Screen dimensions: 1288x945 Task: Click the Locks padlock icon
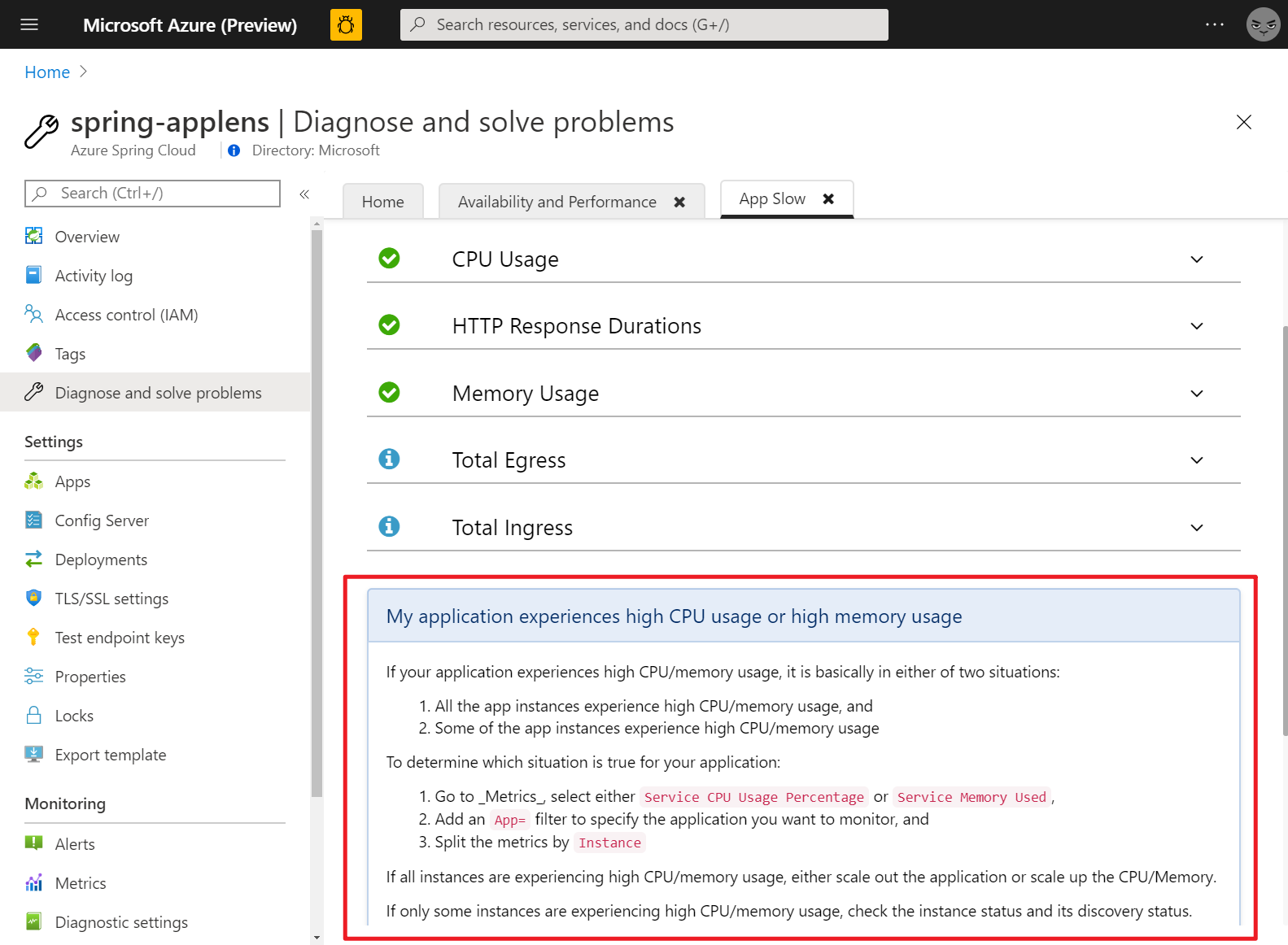[33, 715]
